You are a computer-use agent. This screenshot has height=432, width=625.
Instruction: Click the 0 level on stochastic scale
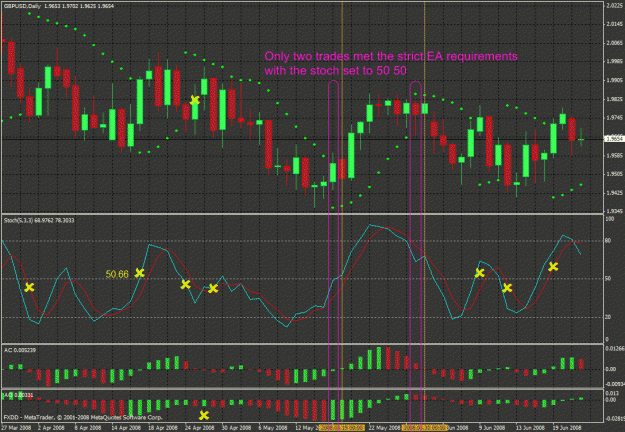coord(607,339)
